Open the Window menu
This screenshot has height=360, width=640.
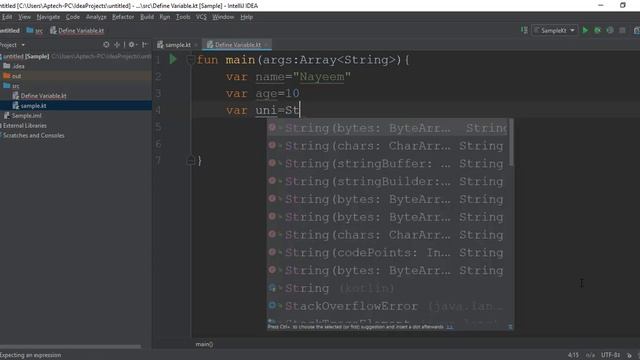coord(223,17)
